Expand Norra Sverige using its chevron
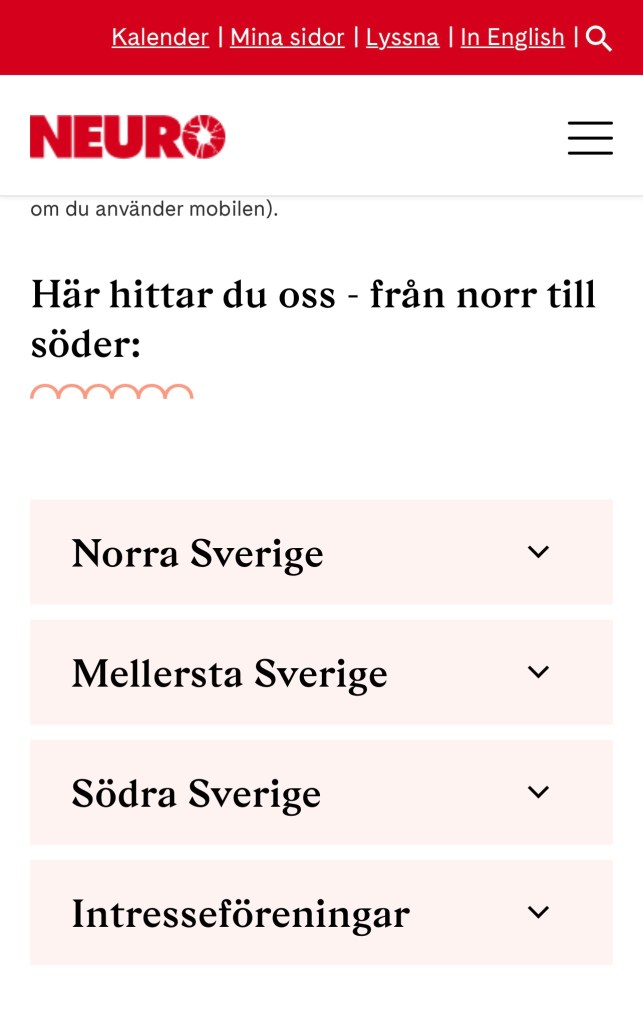This screenshot has width=643, height=1024. click(538, 552)
